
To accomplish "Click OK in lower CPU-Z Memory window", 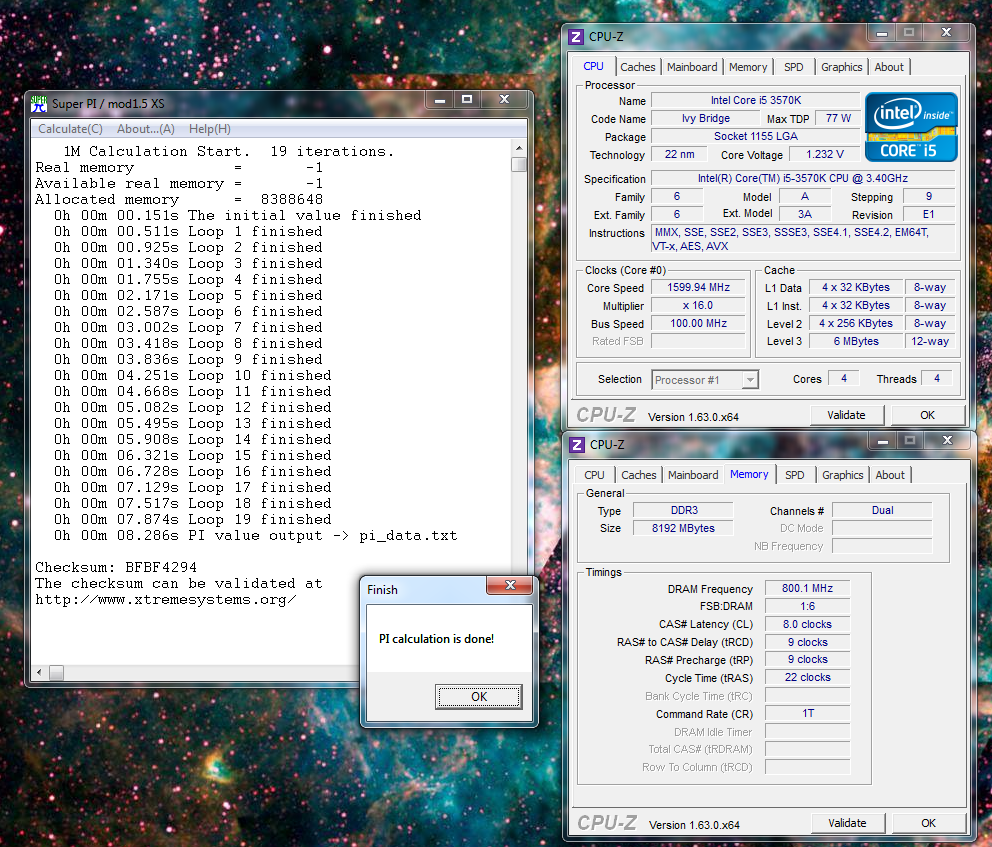I will (x=928, y=823).
